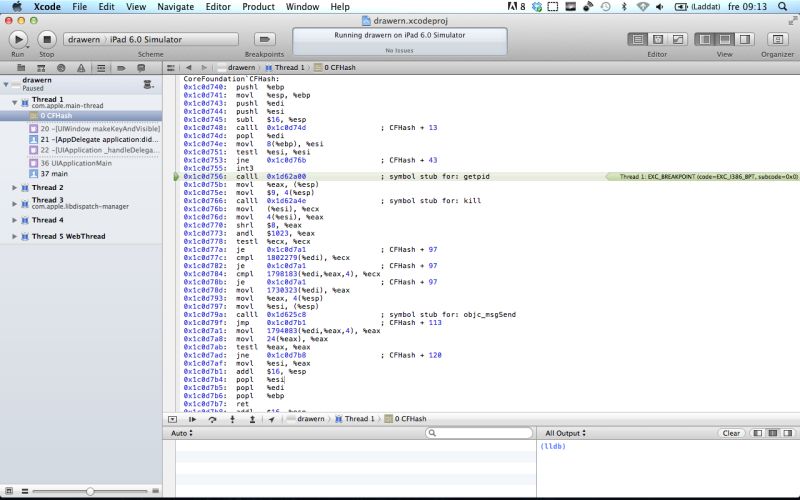Select the Assistant editor button

658,39
